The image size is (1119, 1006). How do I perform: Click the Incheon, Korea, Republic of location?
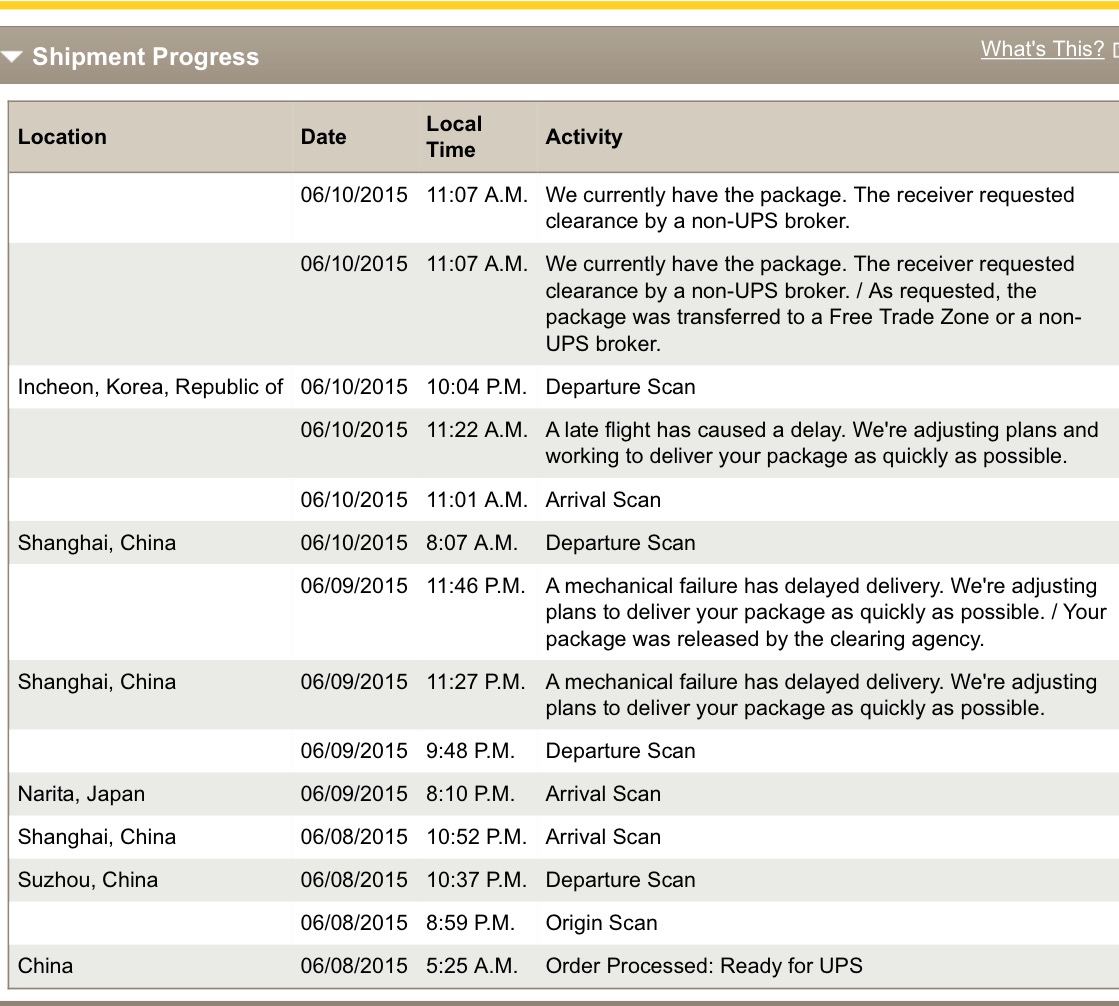(151, 387)
